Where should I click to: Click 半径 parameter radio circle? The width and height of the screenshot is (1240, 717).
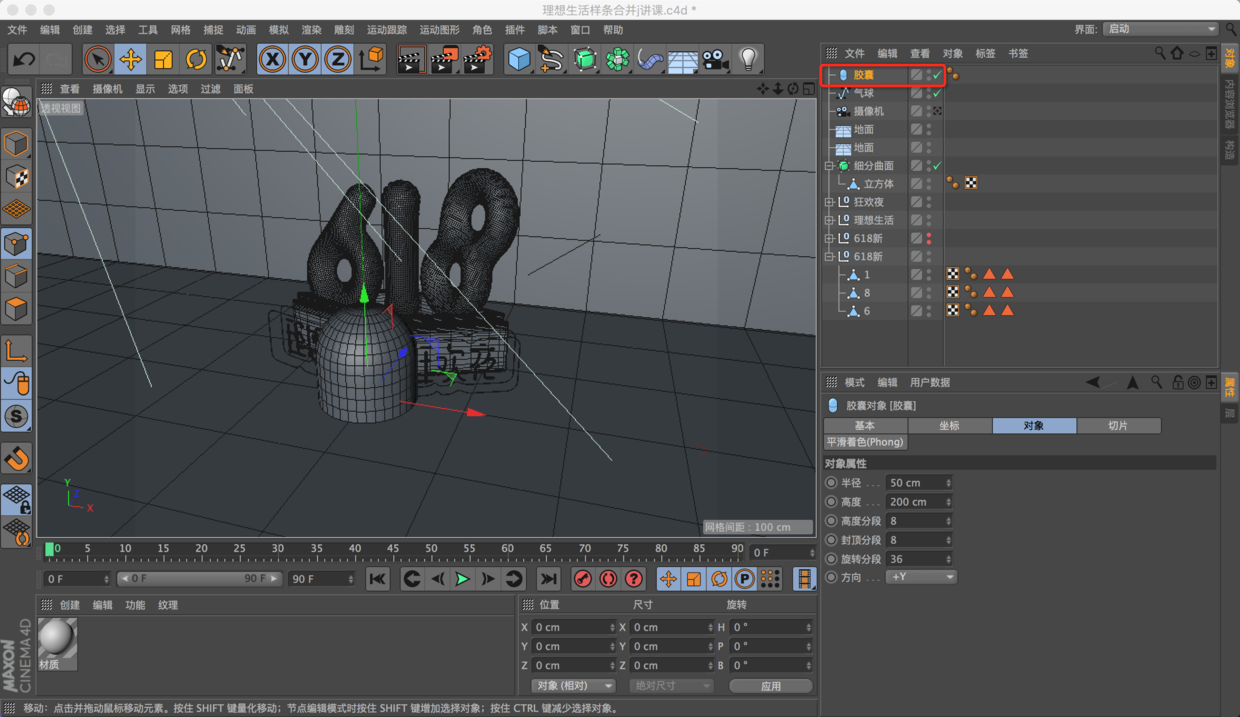[831, 483]
